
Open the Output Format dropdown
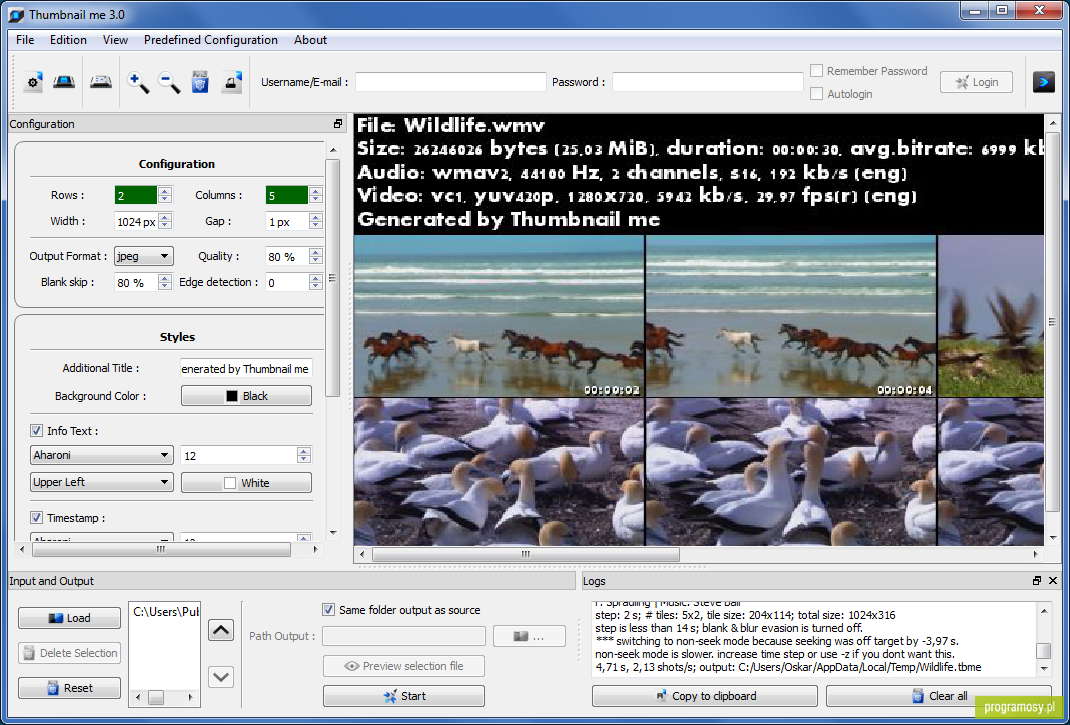[143, 256]
